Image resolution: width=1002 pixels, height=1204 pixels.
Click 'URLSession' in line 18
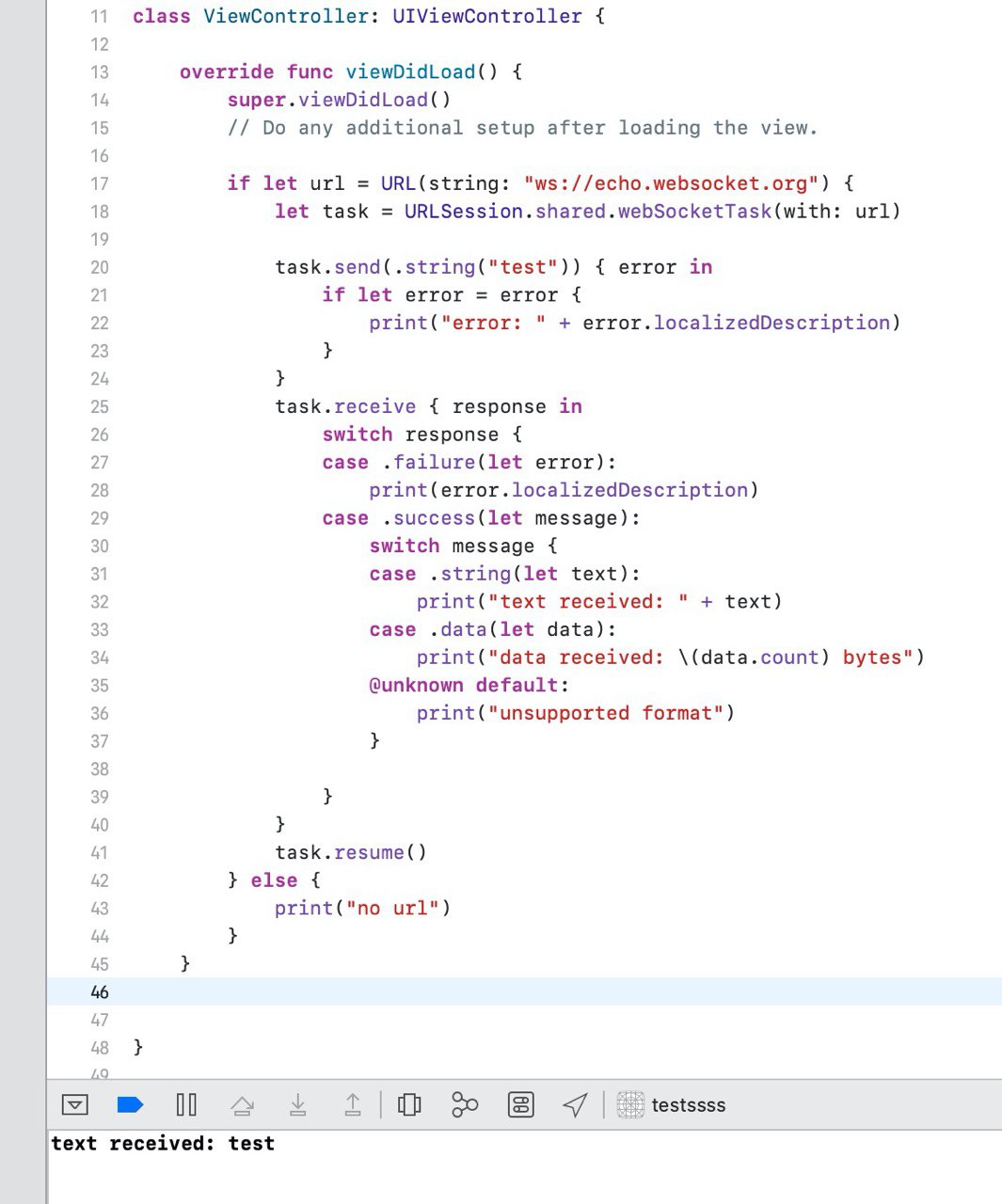464,211
